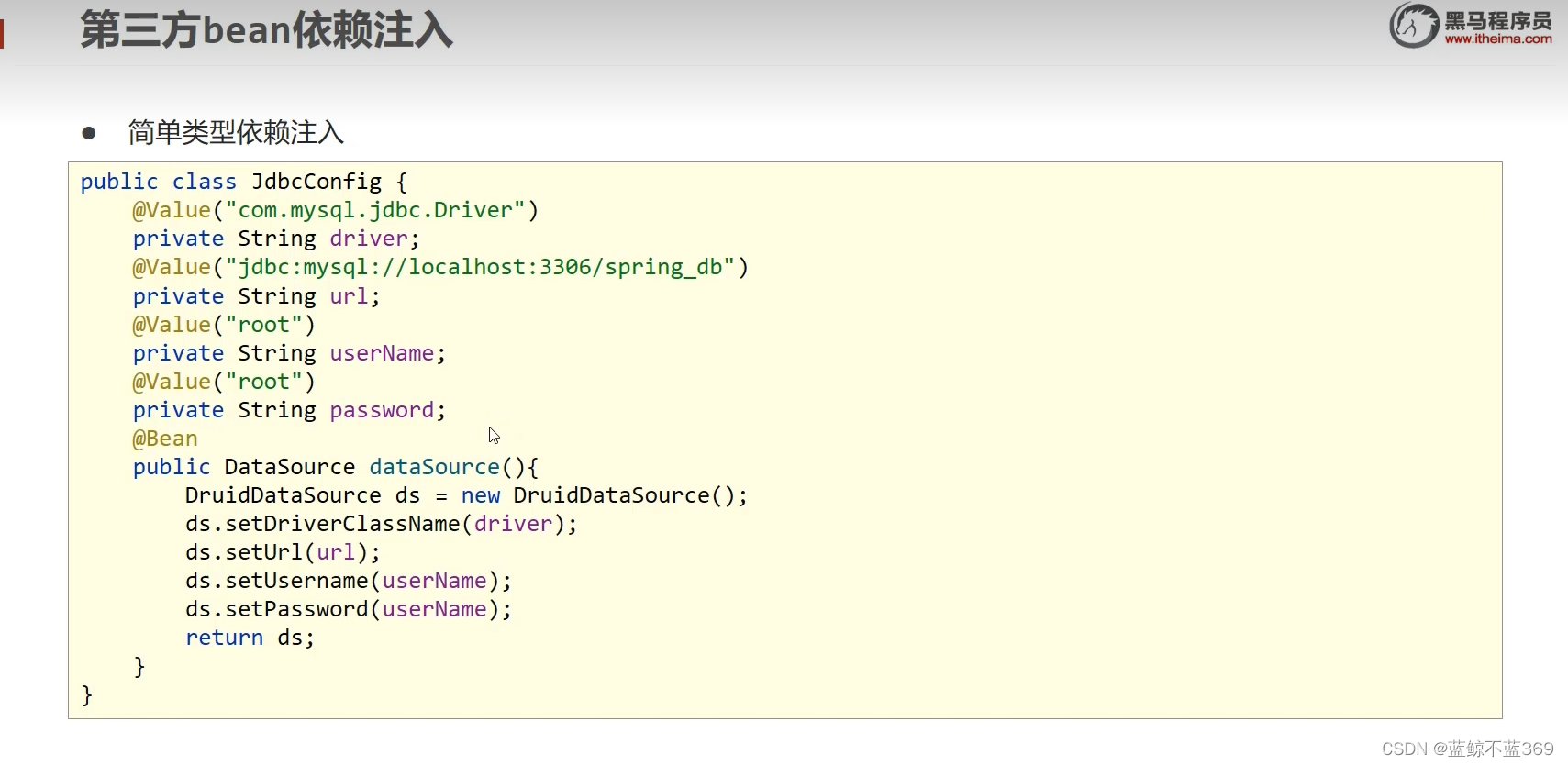
Task: Click the 'public DataSource dataSource(){' line
Action: coord(336,467)
